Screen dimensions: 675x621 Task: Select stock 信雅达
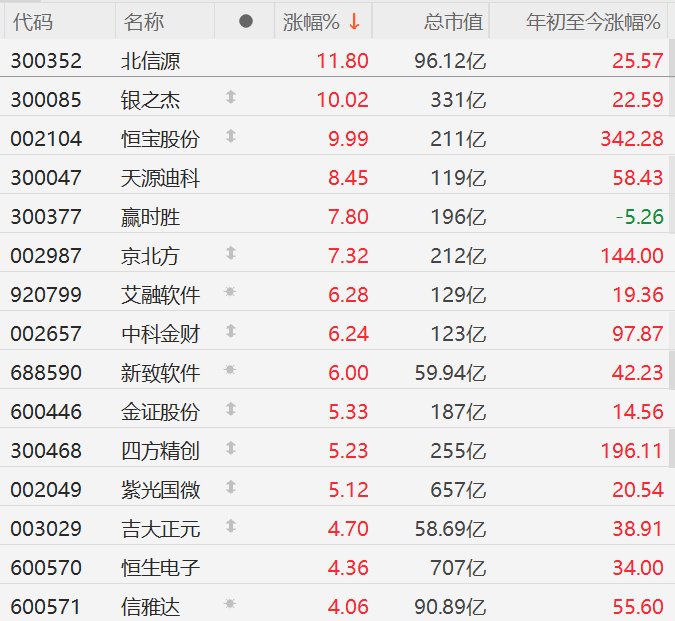coord(150,607)
